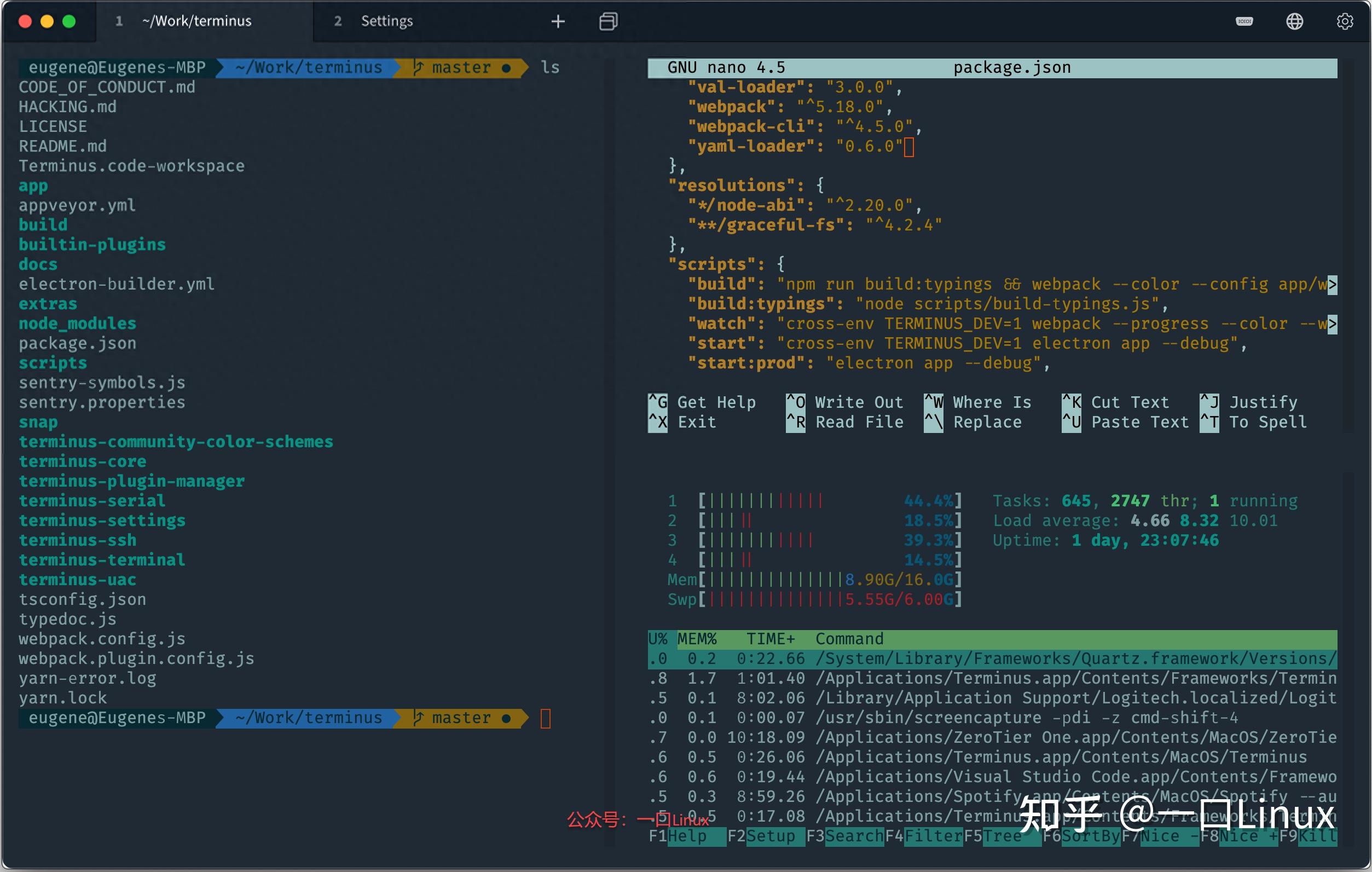Click the "start:prod" script line
The height and width of the screenshot is (872, 1372).
click(869, 363)
